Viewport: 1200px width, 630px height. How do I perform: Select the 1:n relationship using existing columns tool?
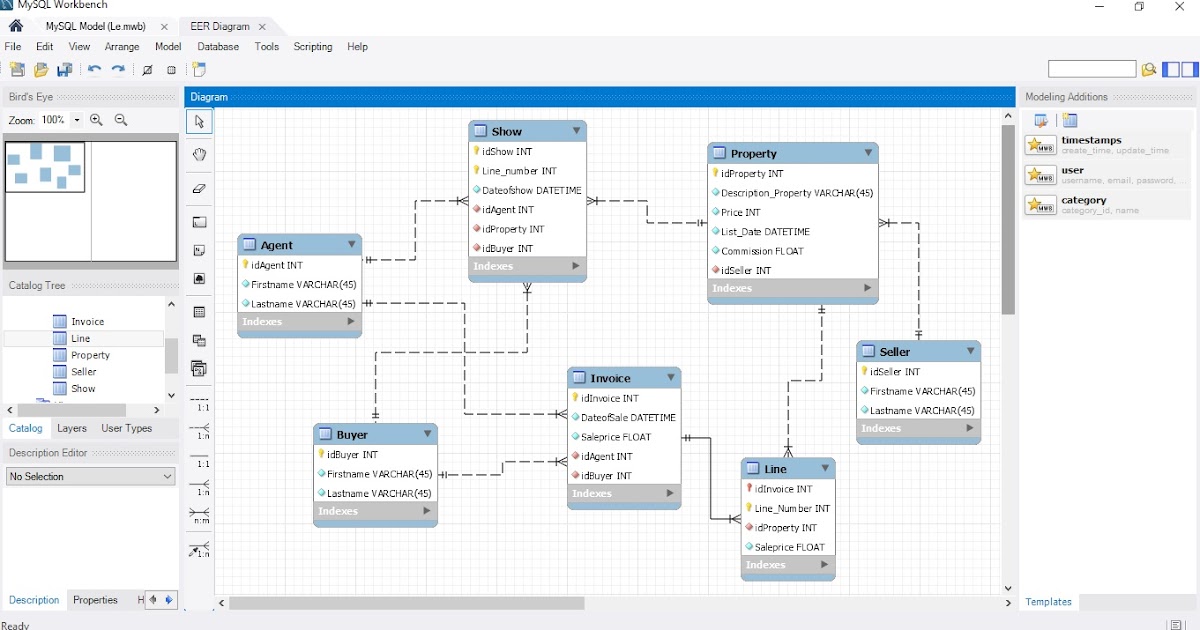[199, 549]
